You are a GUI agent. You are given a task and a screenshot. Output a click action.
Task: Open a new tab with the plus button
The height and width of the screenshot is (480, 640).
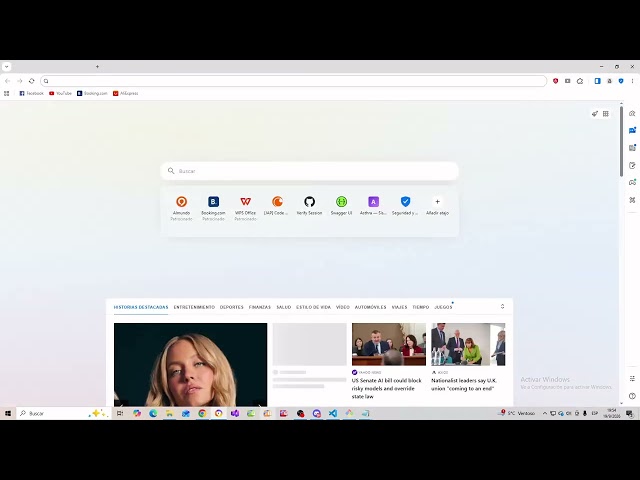click(x=97, y=67)
